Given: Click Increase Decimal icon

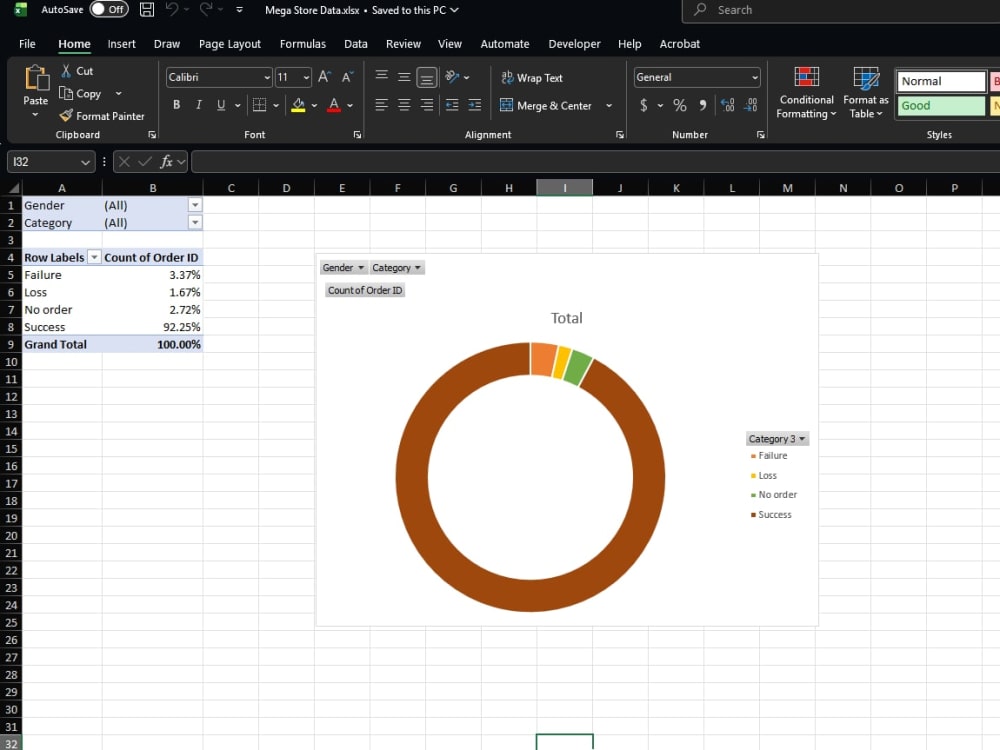Looking at the screenshot, I should 728,105.
